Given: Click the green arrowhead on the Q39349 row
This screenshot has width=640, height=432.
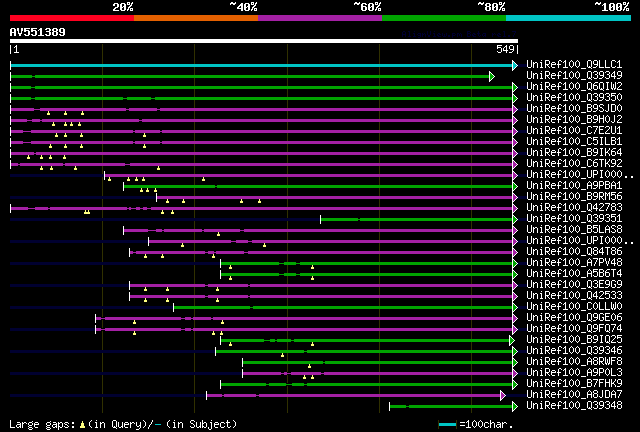Looking at the screenshot, I should pos(492,76).
